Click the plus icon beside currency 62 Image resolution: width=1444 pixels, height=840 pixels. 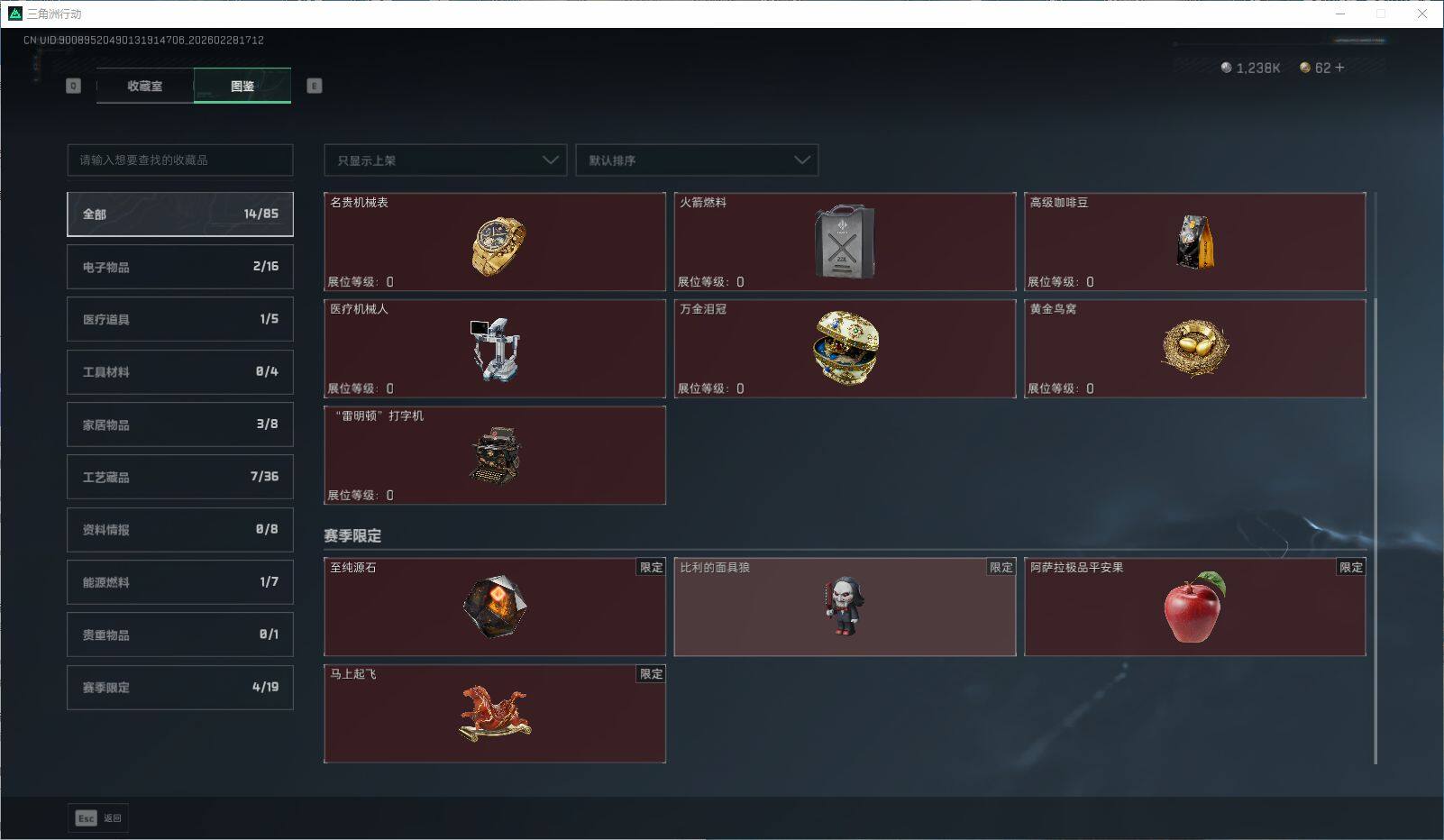click(x=1339, y=68)
